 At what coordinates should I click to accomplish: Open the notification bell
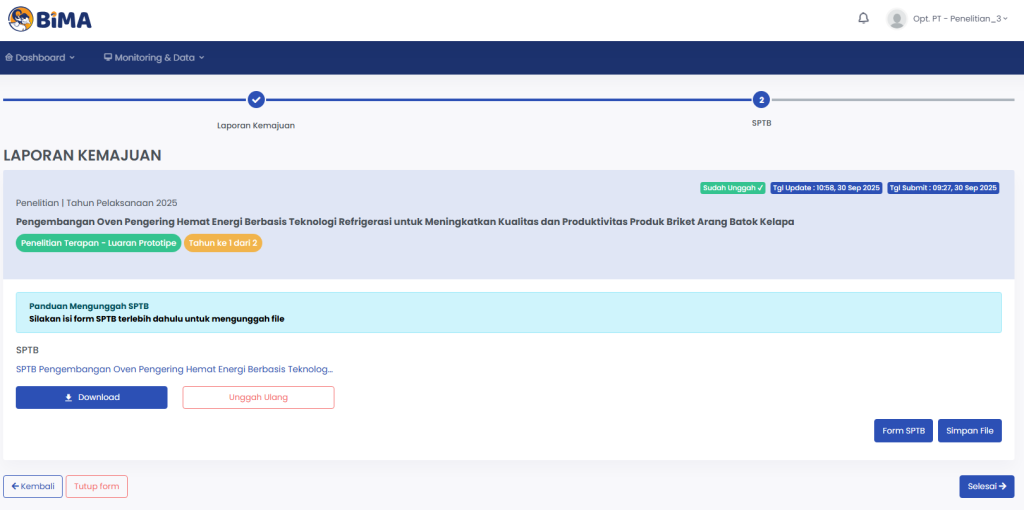[863, 19]
